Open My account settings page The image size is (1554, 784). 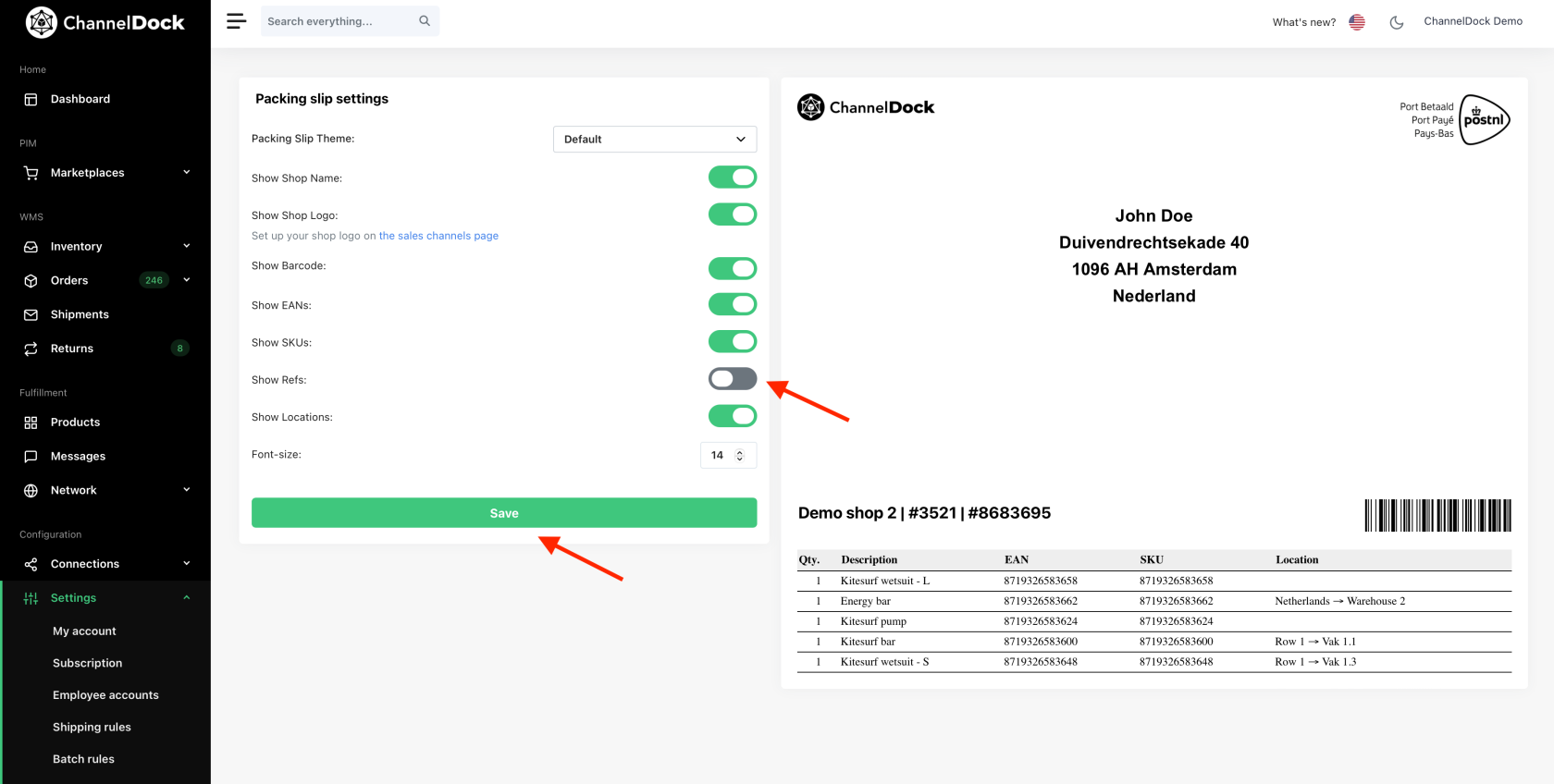pyautogui.click(x=84, y=631)
